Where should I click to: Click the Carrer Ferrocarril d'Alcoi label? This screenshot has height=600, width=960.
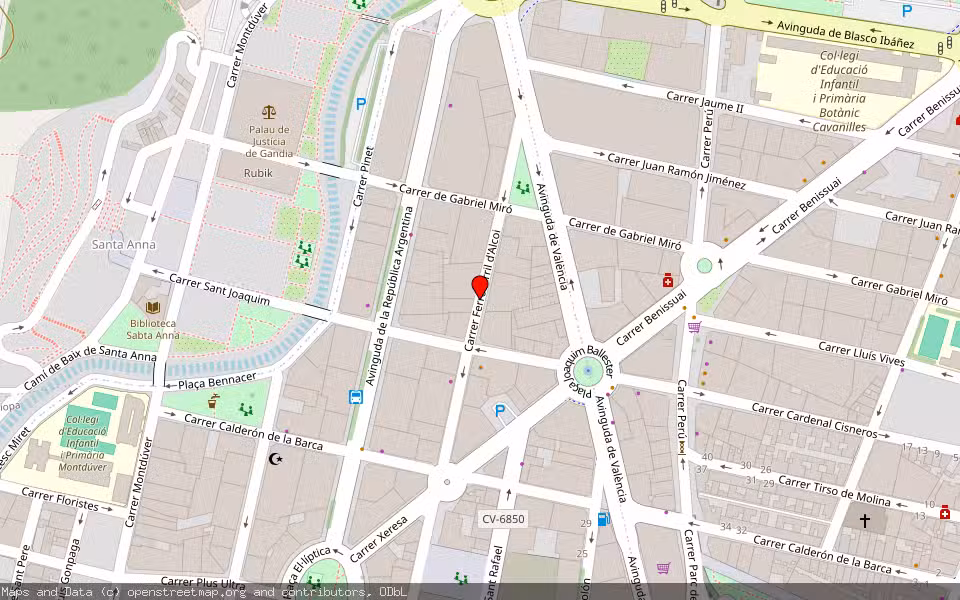tap(483, 290)
